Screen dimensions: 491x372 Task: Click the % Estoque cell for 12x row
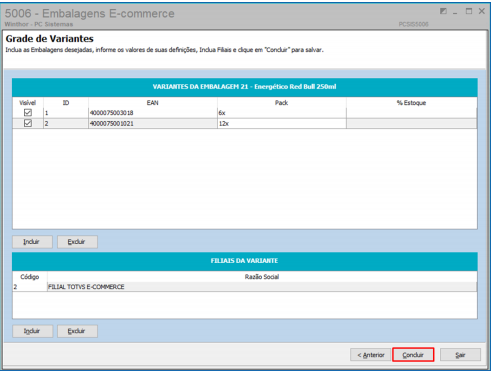(411, 123)
